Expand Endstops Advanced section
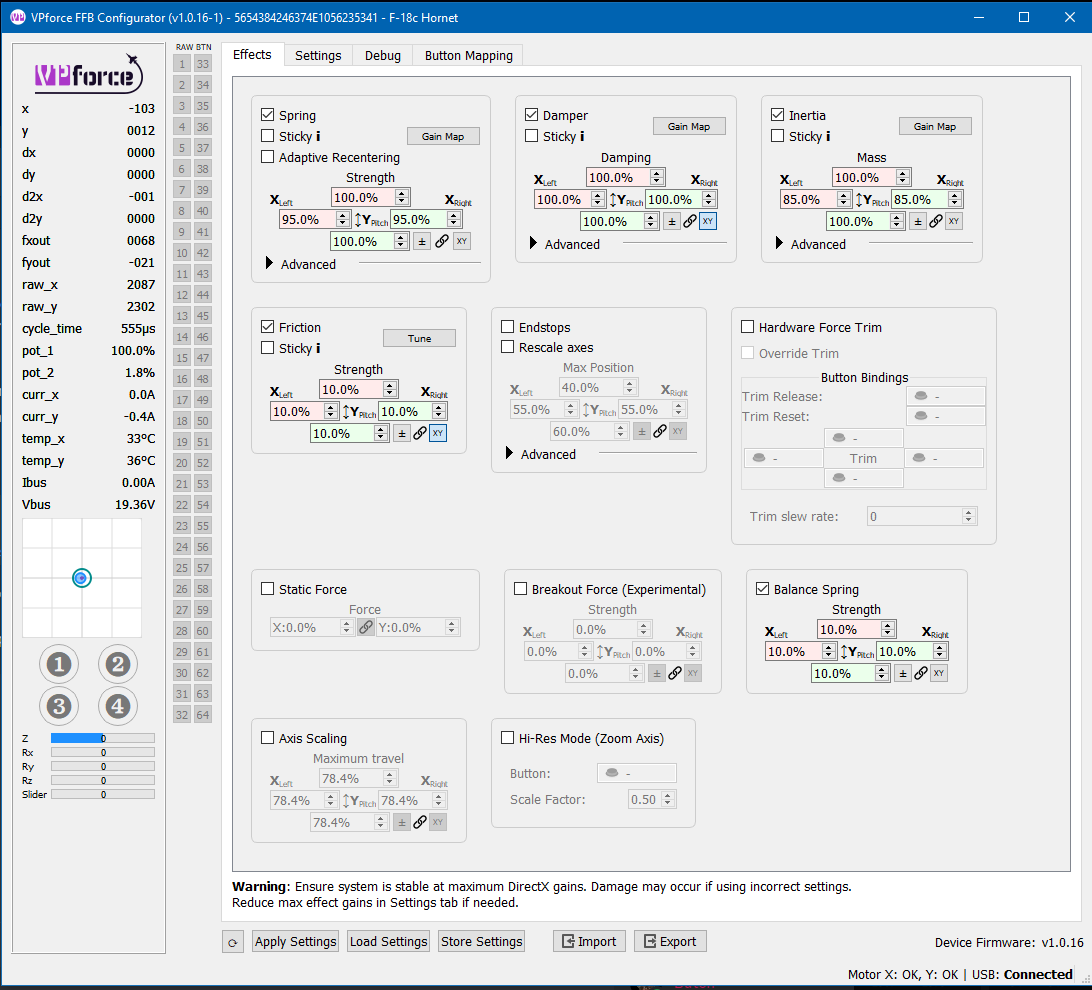1092x990 pixels. click(510, 453)
